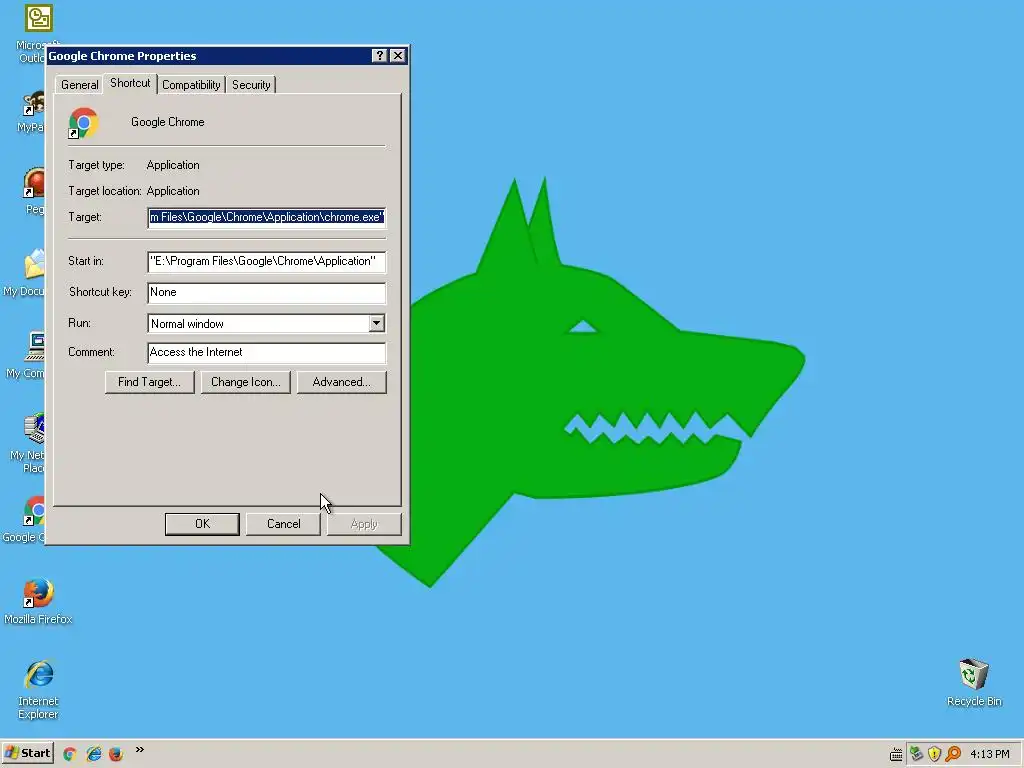Expand the Run dropdown arrow
The width and height of the screenshot is (1024, 768).
click(376, 323)
